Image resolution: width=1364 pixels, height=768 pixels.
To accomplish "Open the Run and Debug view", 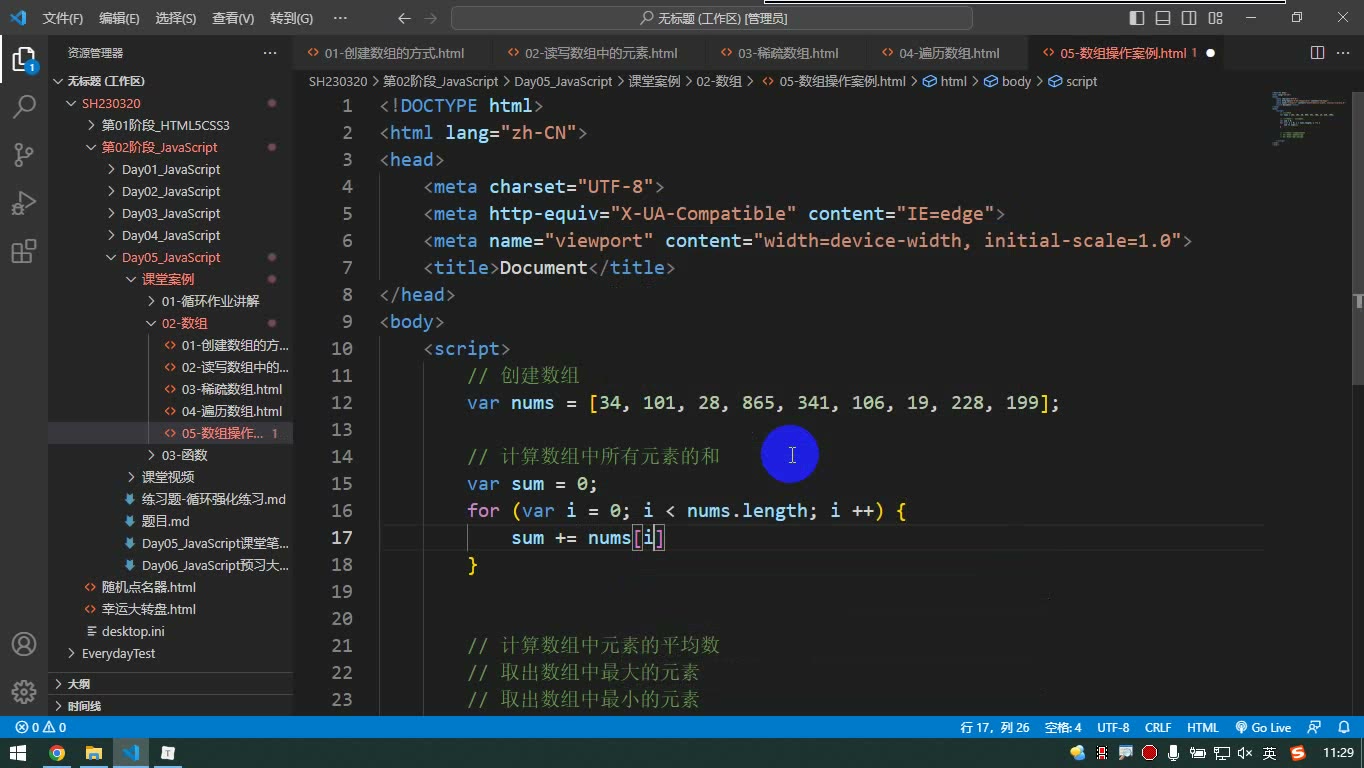I will point(24,203).
